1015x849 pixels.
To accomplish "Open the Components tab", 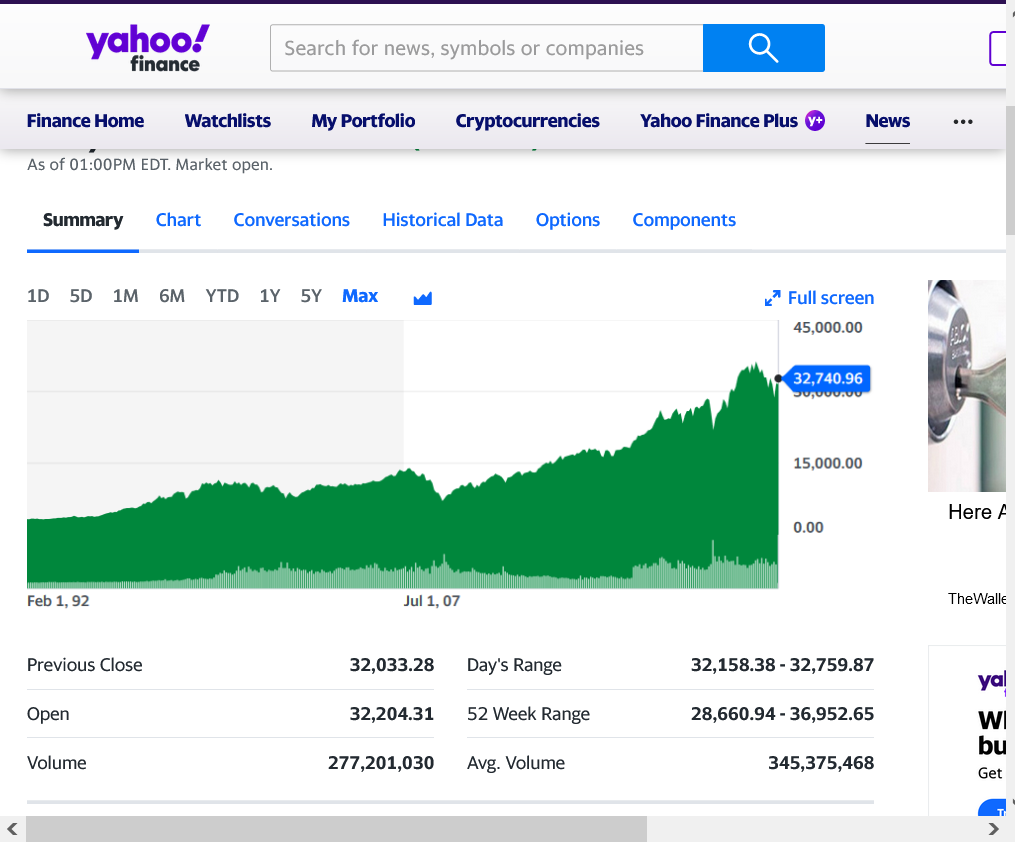I will tap(684, 220).
